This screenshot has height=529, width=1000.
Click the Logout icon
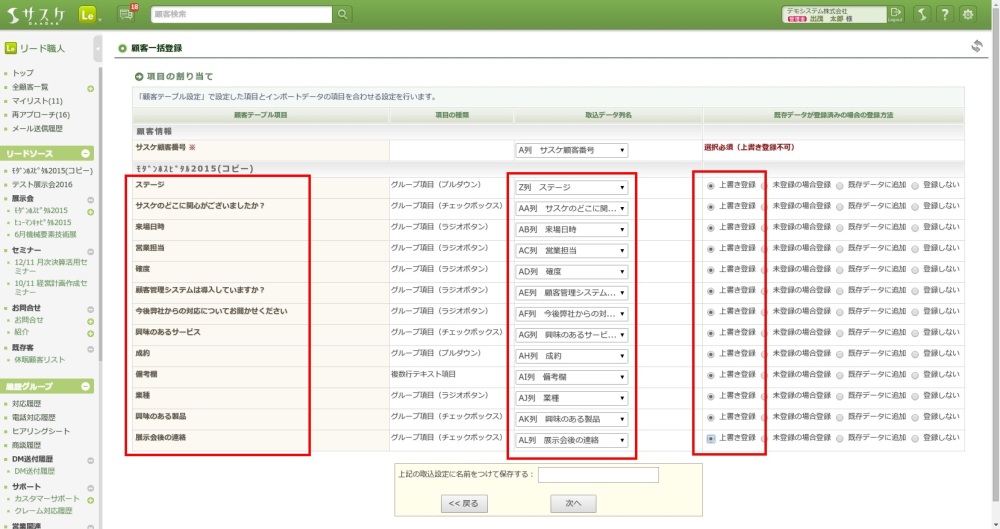(895, 14)
